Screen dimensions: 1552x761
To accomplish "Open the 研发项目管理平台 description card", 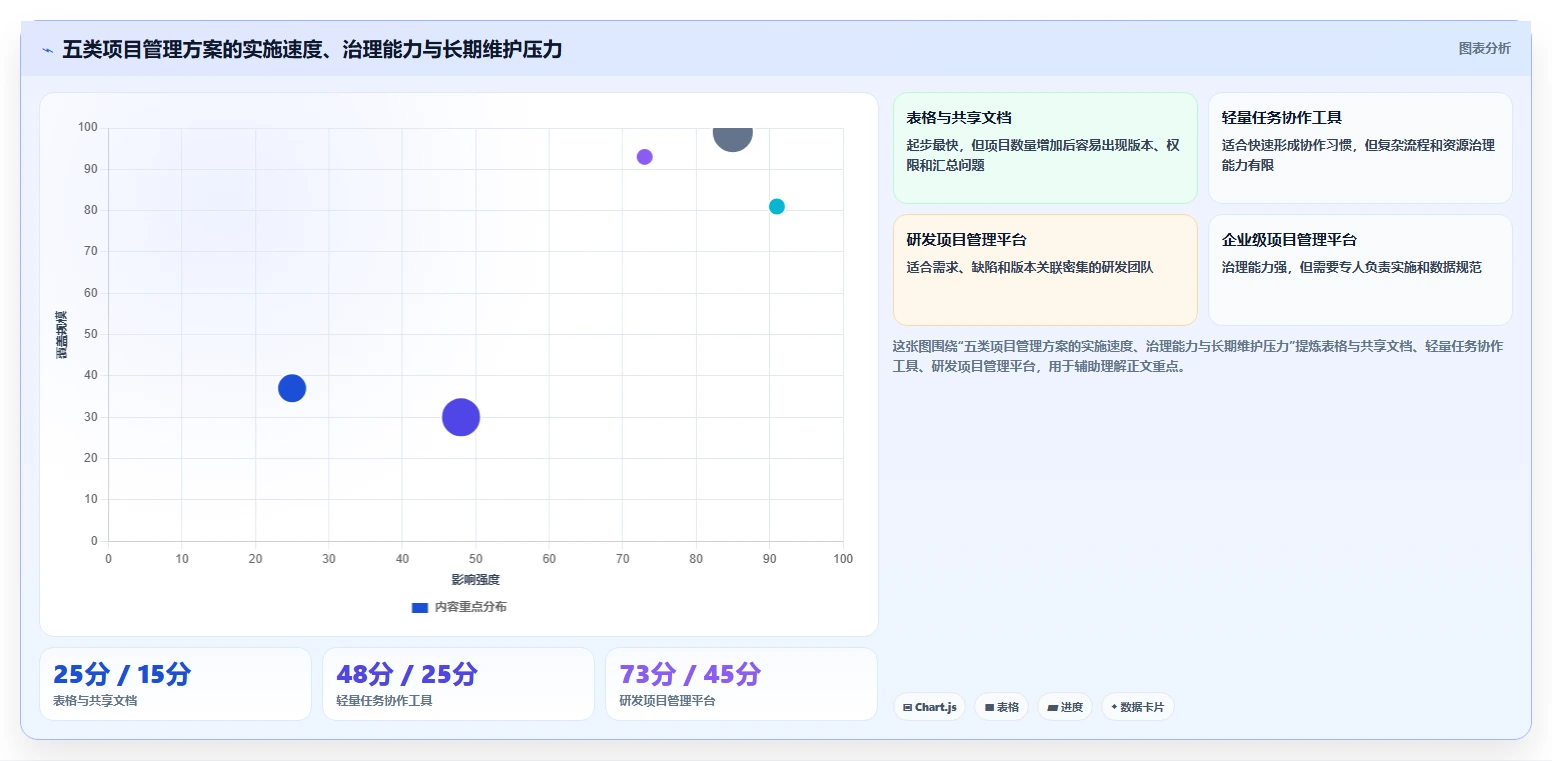I will pos(1045,270).
